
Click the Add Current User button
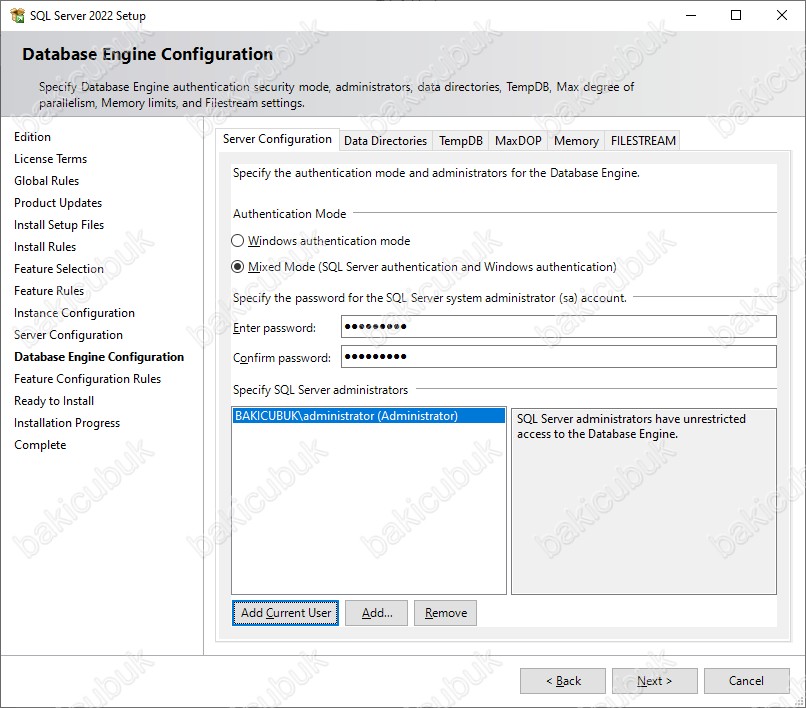point(285,613)
